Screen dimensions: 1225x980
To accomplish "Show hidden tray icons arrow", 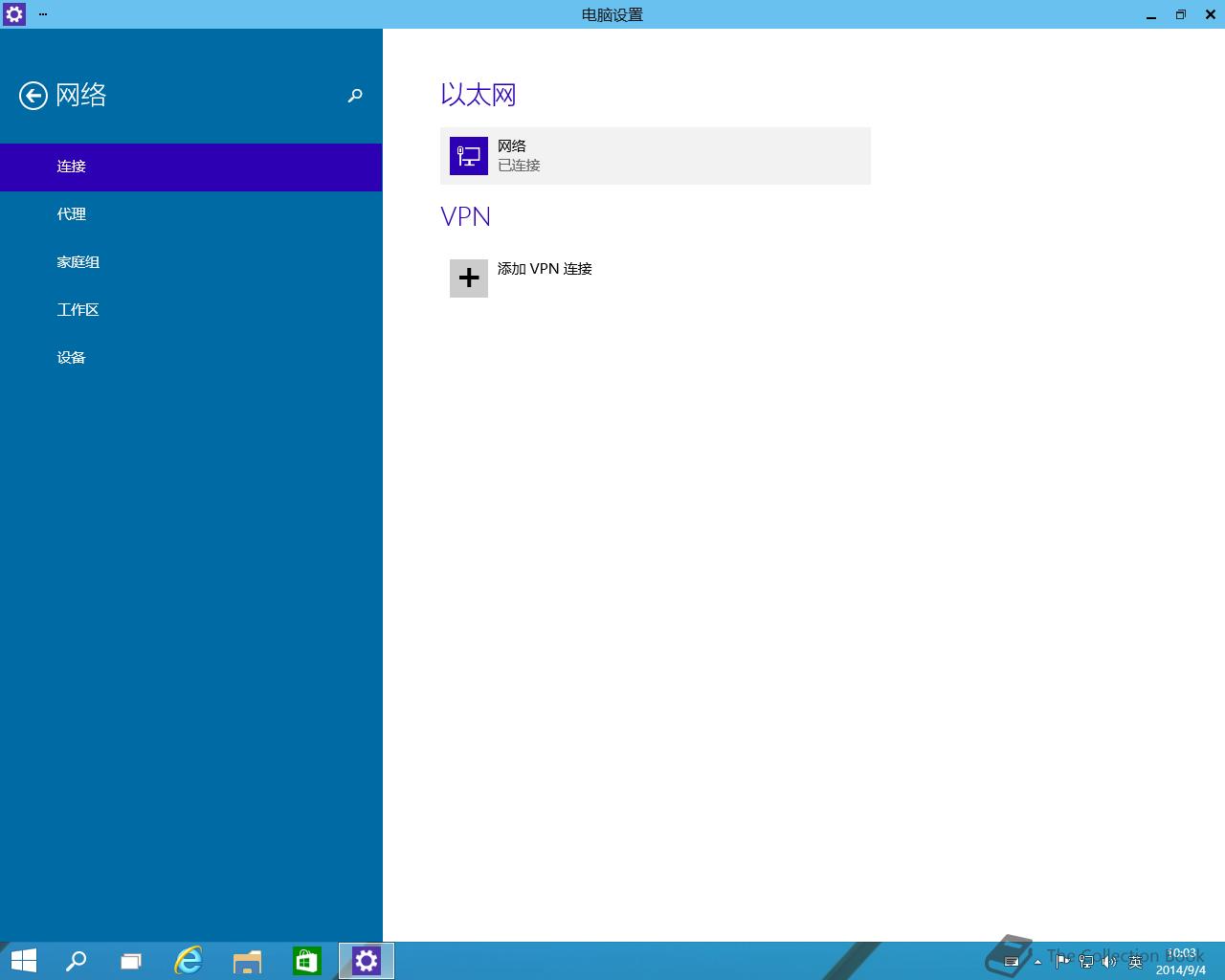I will pyautogui.click(x=1037, y=962).
